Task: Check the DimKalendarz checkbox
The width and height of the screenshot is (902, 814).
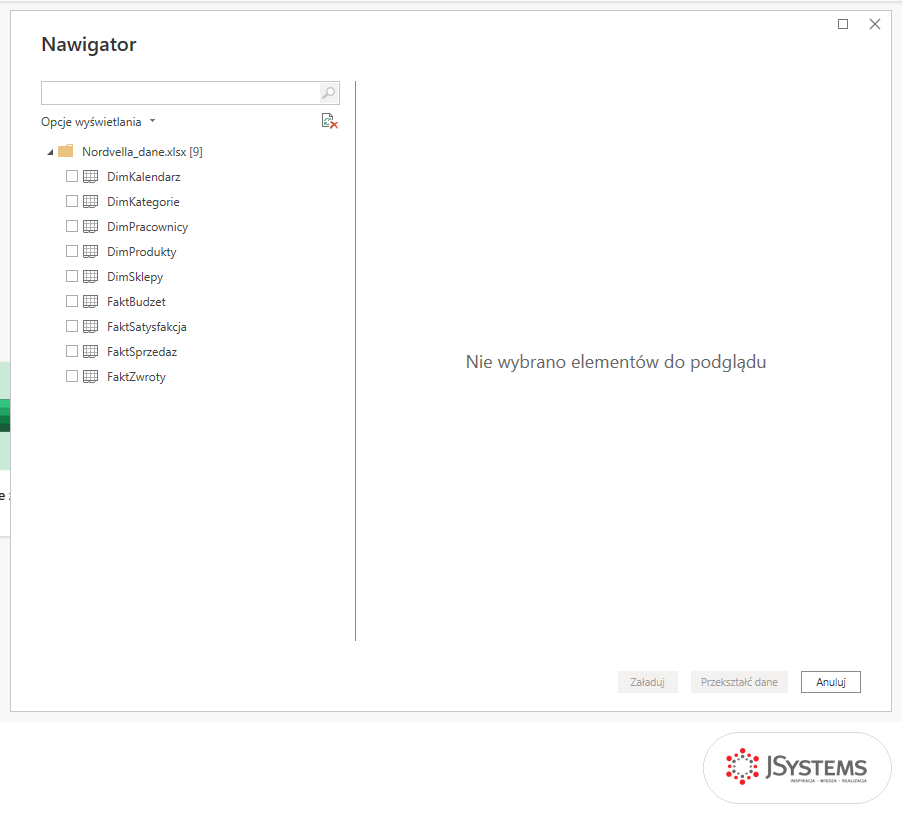Action: coord(72,176)
